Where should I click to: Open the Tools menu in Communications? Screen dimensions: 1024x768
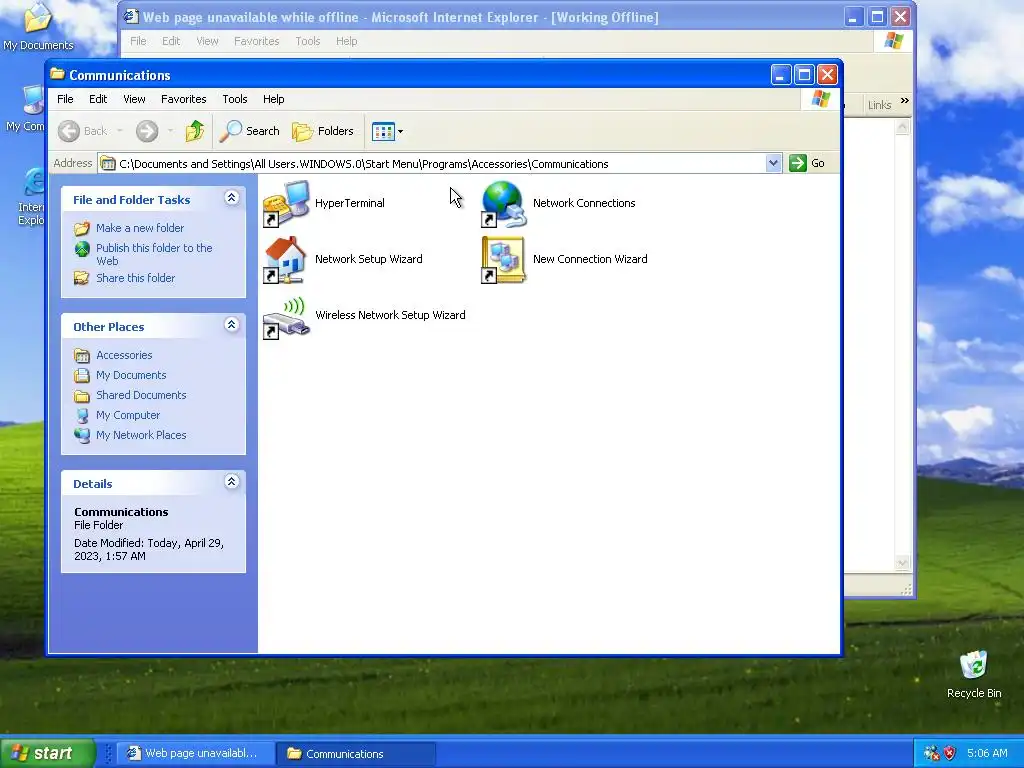(x=234, y=99)
